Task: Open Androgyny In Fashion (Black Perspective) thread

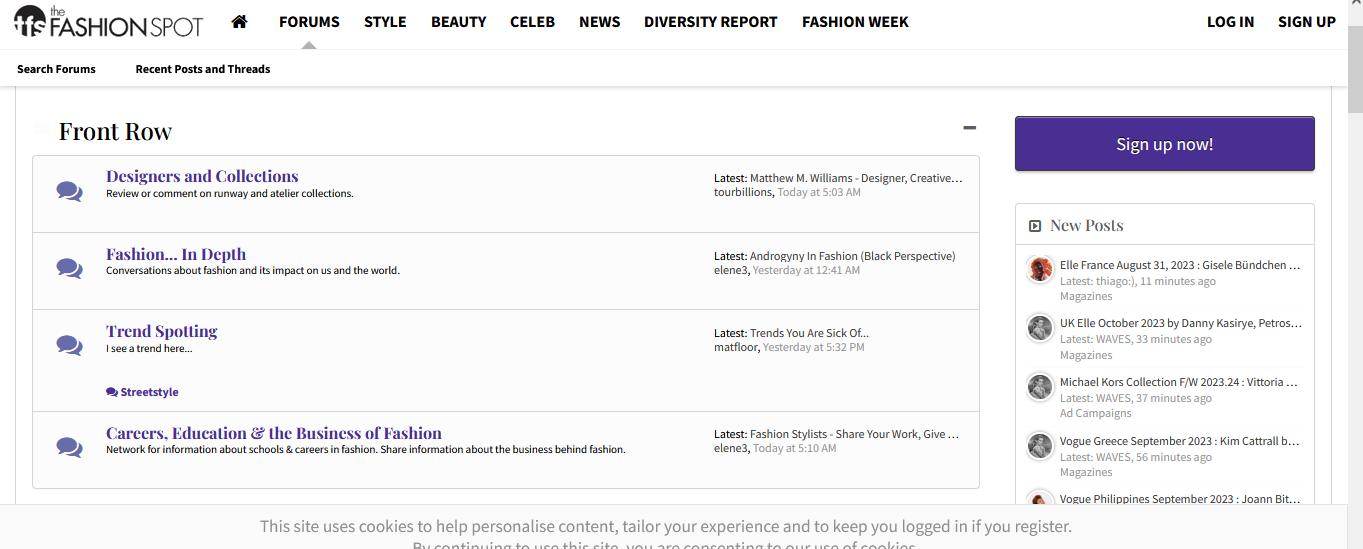Action: click(x=852, y=256)
